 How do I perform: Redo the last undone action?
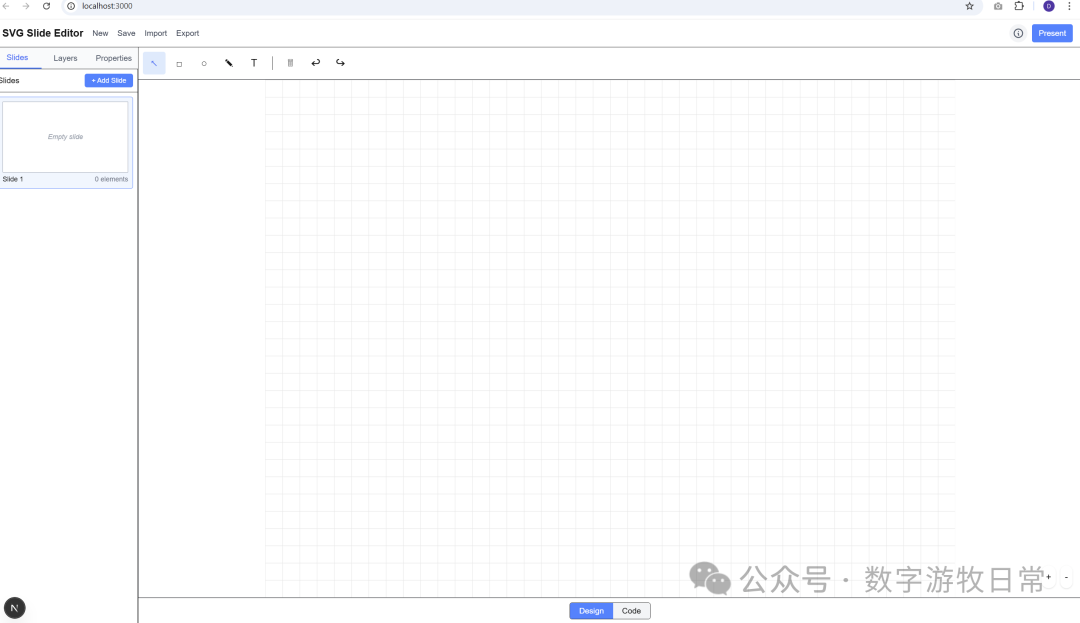[x=341, y=63]
